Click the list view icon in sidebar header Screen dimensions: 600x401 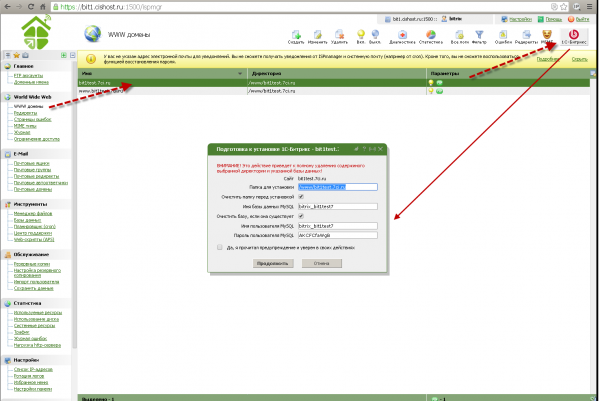tap(8, 55)
